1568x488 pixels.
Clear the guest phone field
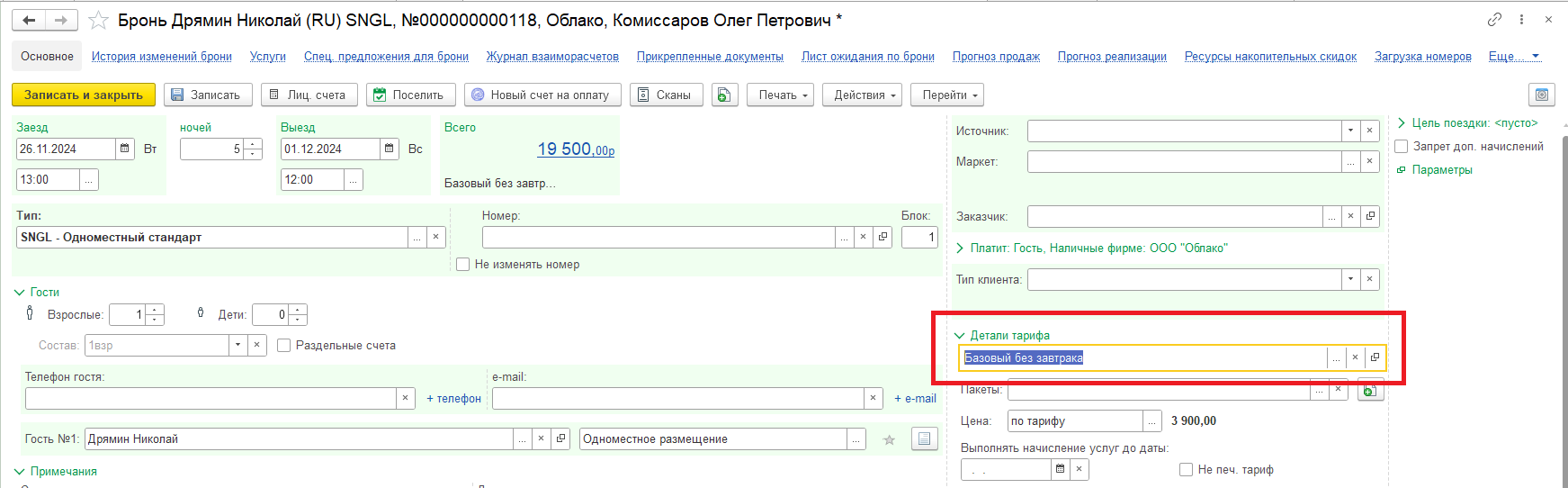pyautogui.click(x=406, y=398)
